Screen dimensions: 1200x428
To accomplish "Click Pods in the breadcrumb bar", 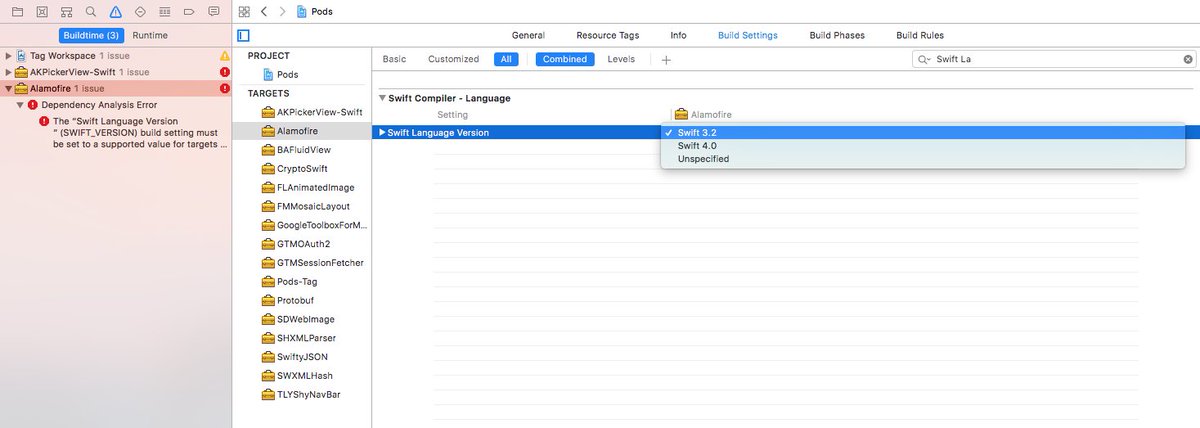I will click(x=322, y=11).
